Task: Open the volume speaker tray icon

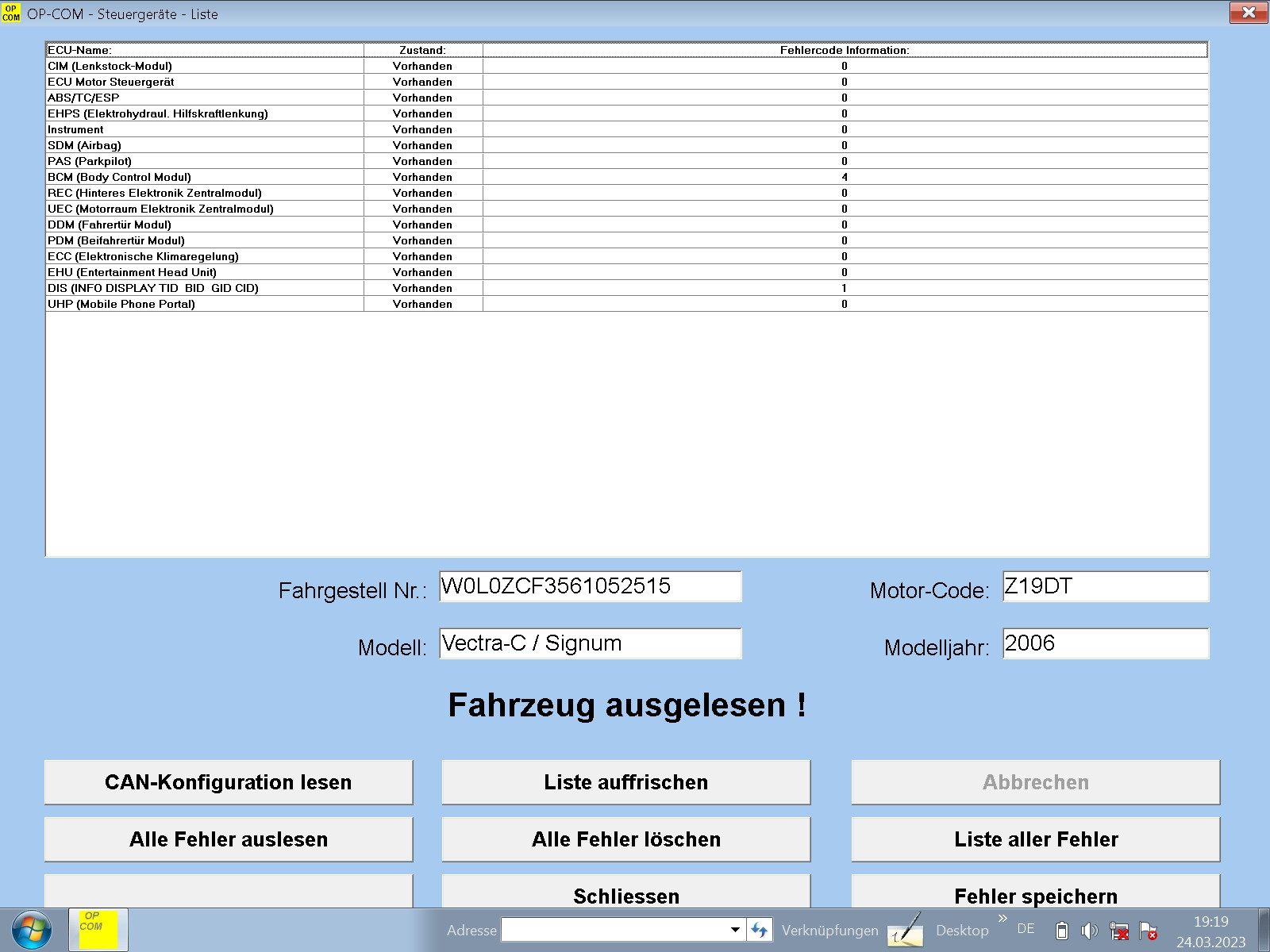Action: (x=1090, y=931)
